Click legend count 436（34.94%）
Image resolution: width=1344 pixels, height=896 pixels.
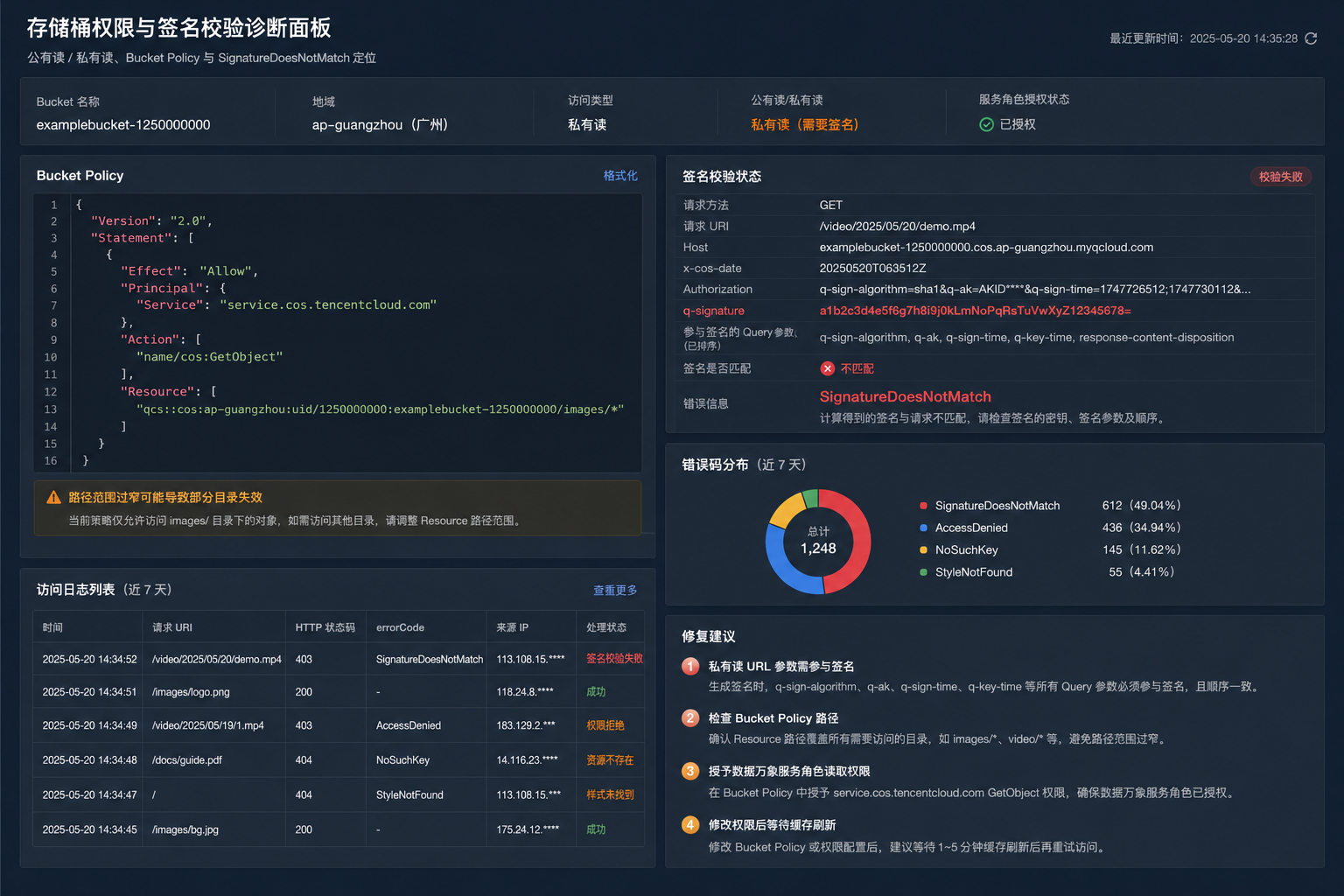[x=1142, y=528]
